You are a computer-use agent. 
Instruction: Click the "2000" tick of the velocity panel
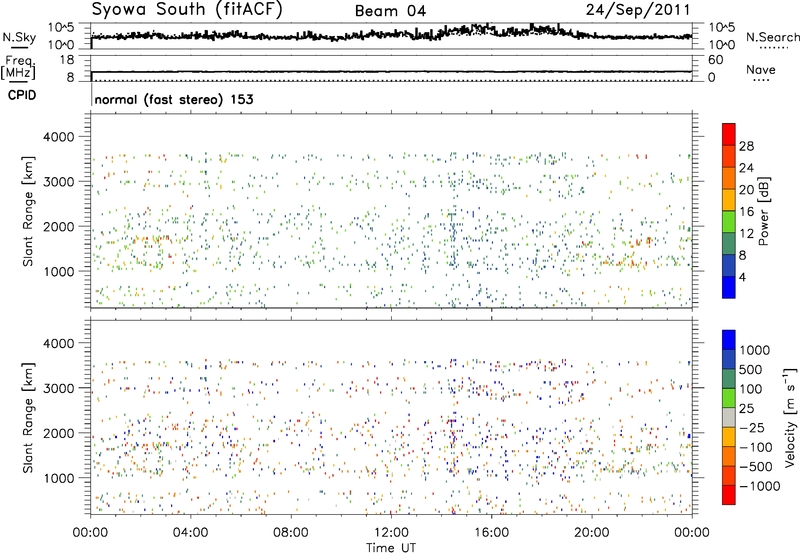[58, 433]
